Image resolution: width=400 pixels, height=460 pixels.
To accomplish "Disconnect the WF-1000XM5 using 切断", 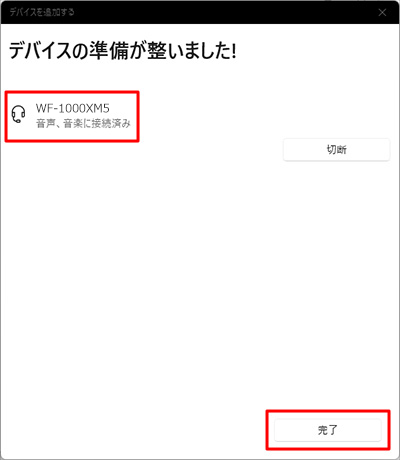I will pyautogui.click(x=336, y=150).
